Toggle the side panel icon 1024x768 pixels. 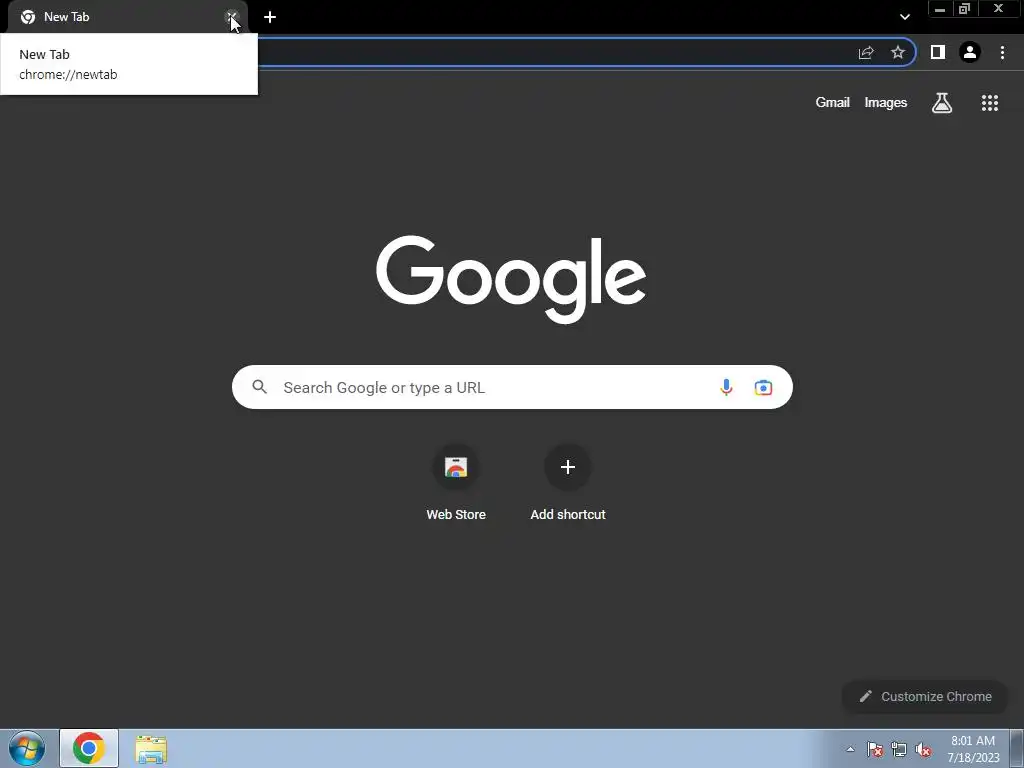[x=938, y=52]
